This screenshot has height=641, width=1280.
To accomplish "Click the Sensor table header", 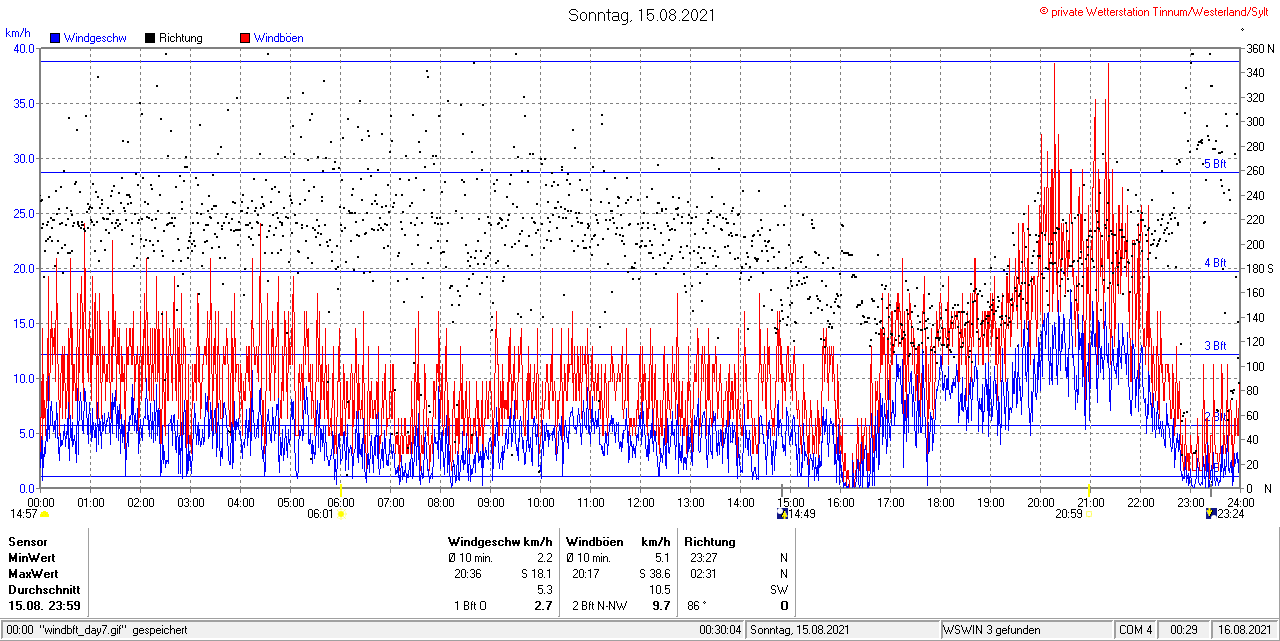I will pyautogui.click(x=28, y=542).
